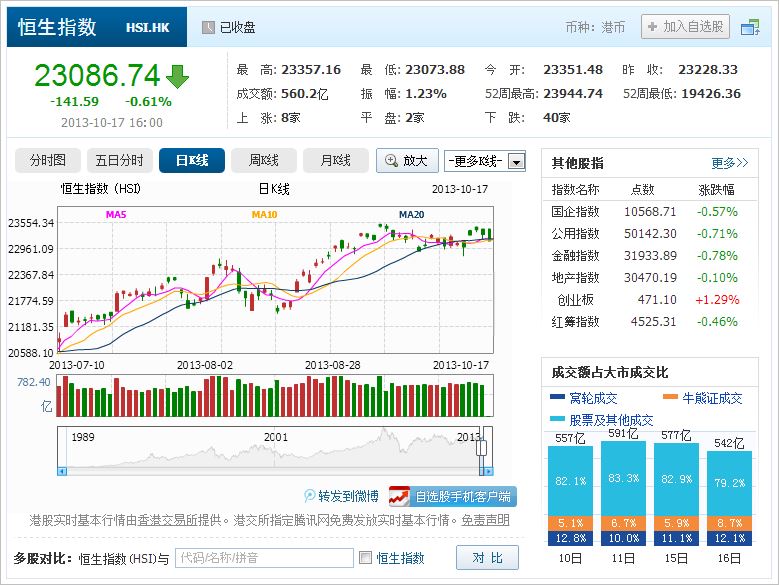
Task: Click the timeline right scroll arrow
Action: click(x=488, y=471)
